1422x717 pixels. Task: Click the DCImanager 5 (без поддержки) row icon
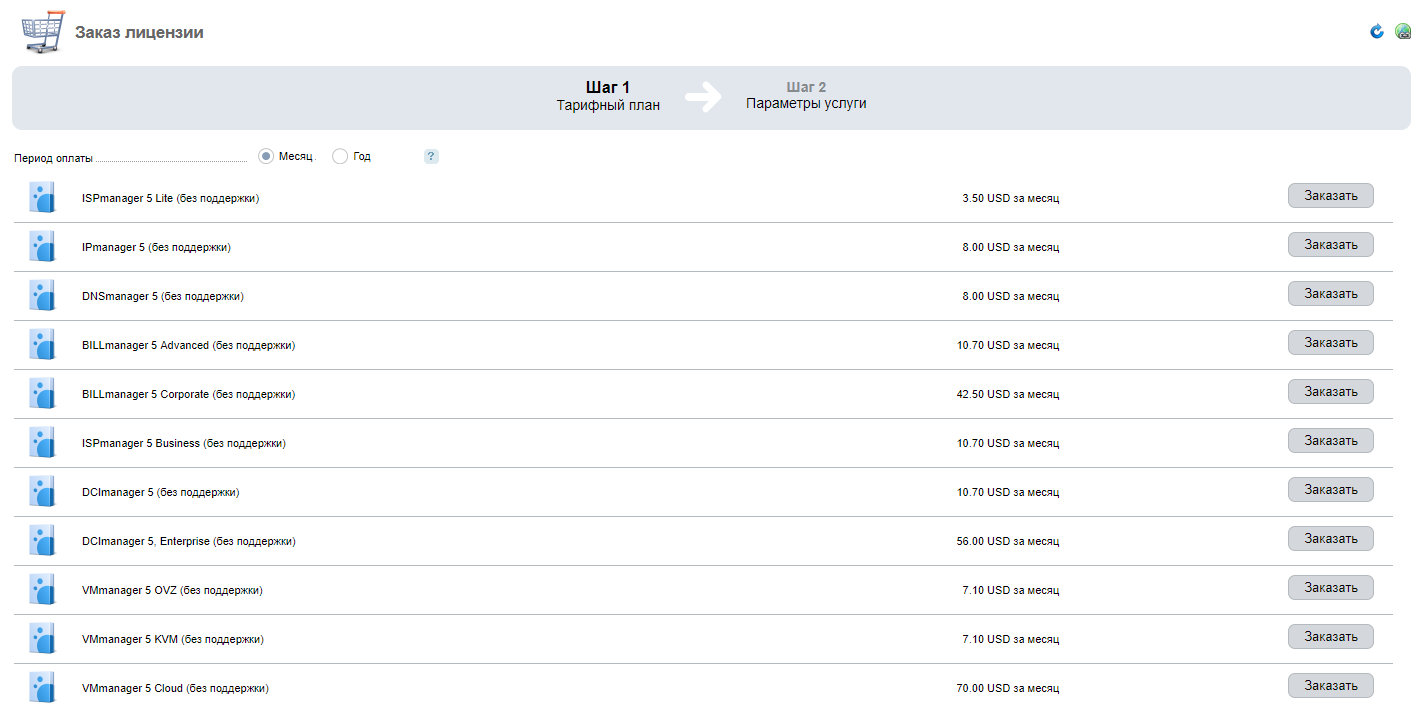coord(42,491)
